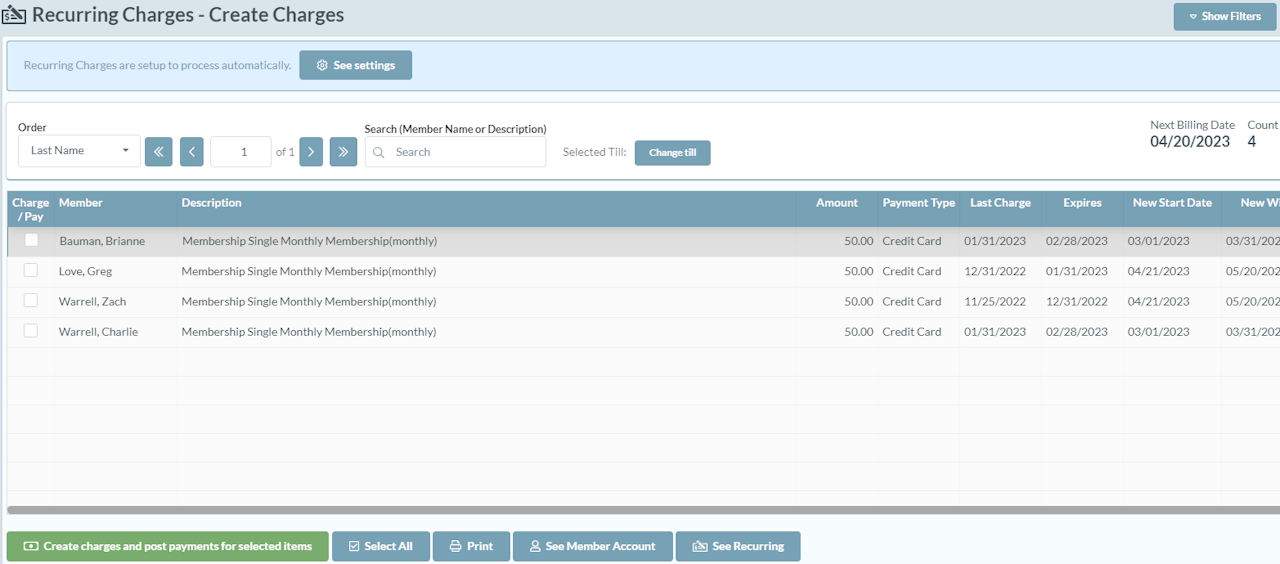
Task: Sort by the Amount column header
Action: click(836, 203)
